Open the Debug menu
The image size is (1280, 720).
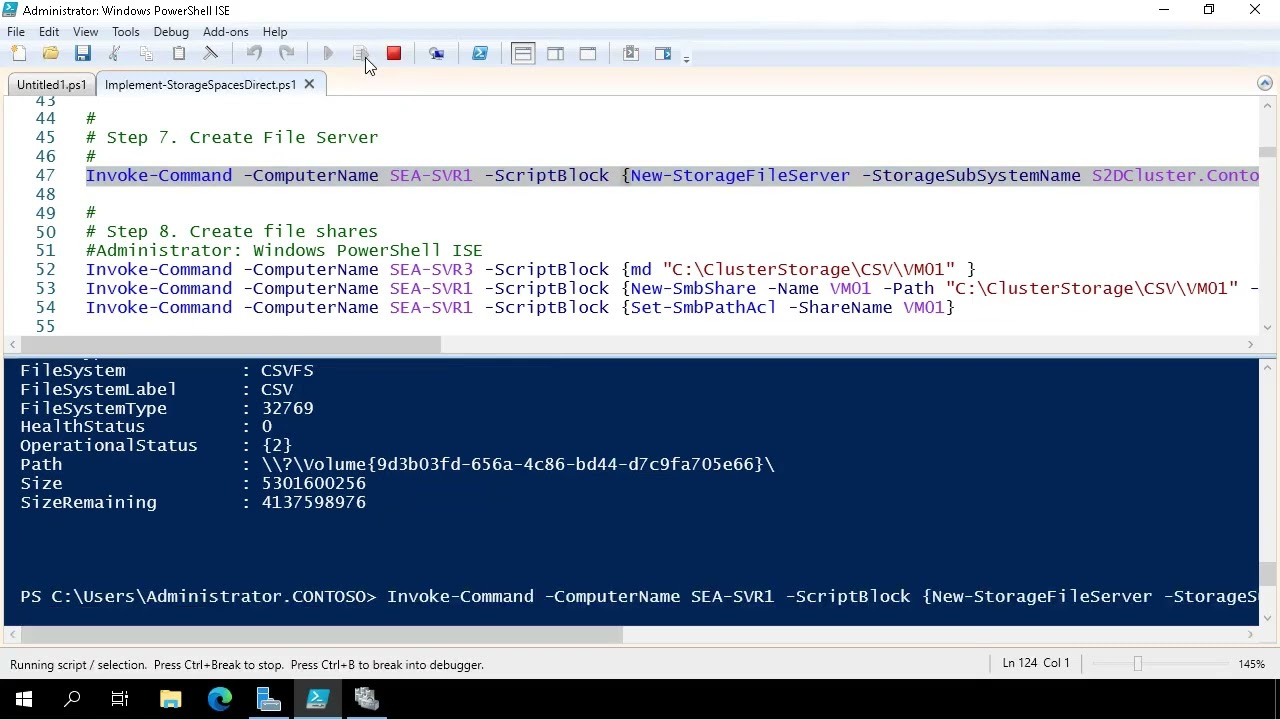point(171,32)
